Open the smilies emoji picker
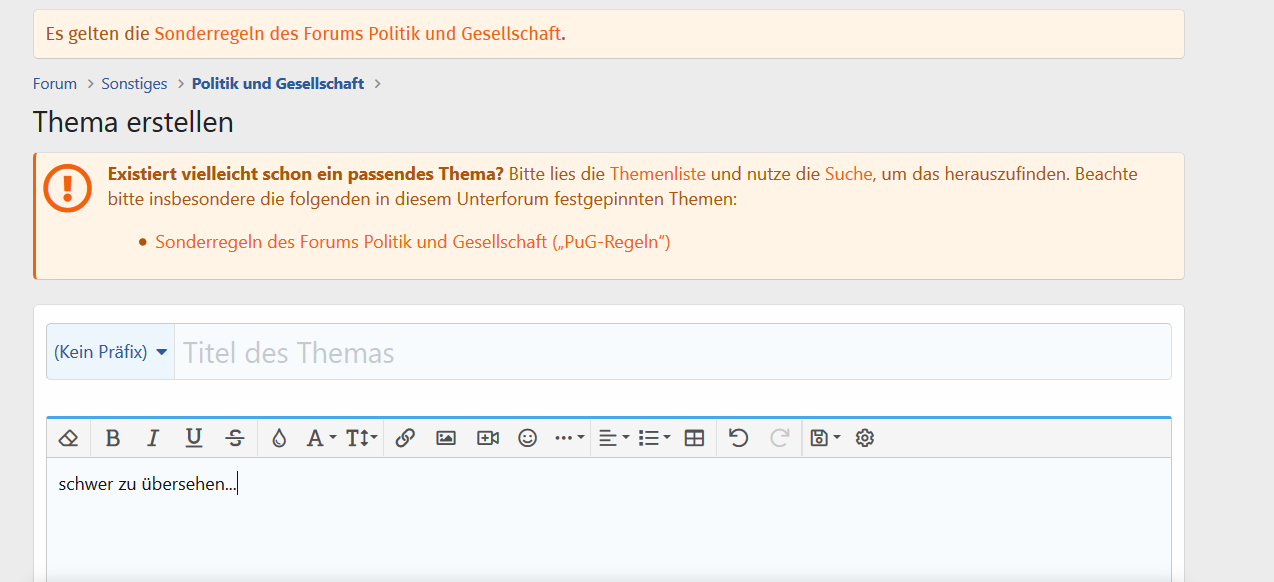 point(528,438)
